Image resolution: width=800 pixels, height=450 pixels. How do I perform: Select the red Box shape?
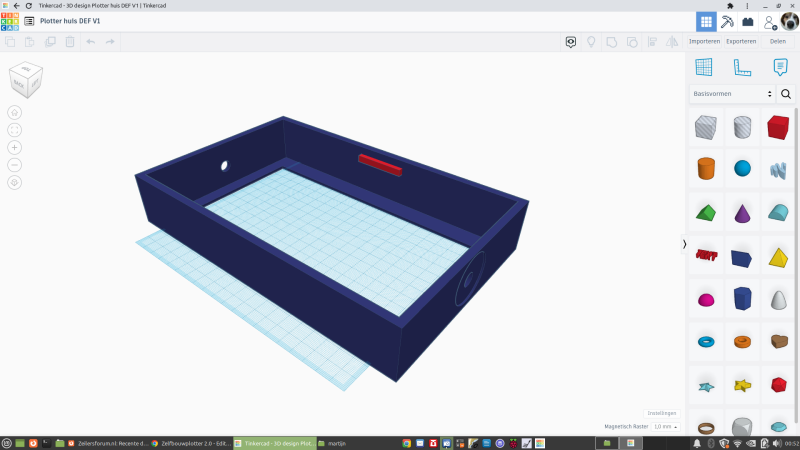(778, 127)
